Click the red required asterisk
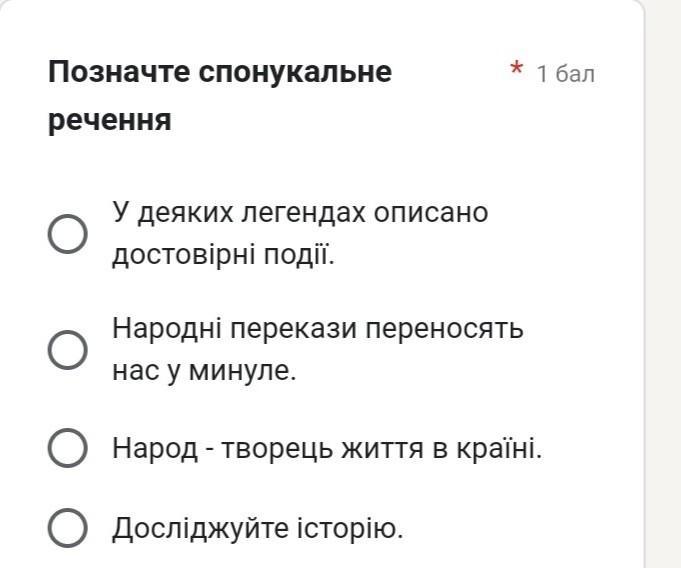681x568 pixels. [516, 70]
